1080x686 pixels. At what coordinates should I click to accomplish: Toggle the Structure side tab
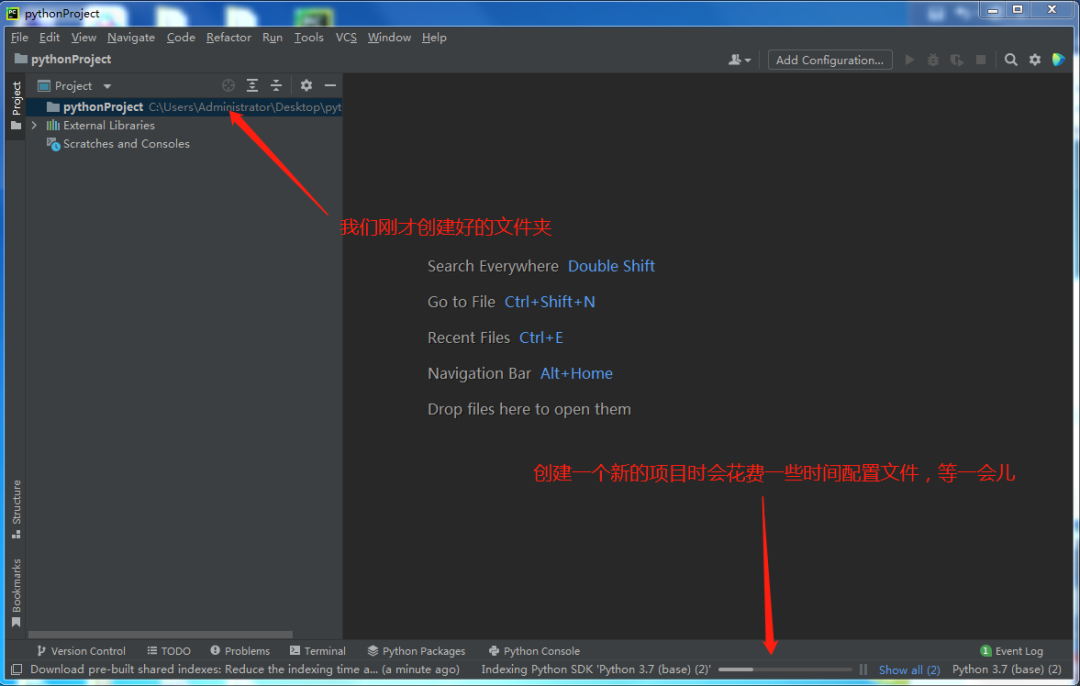[x=16, y=509]
